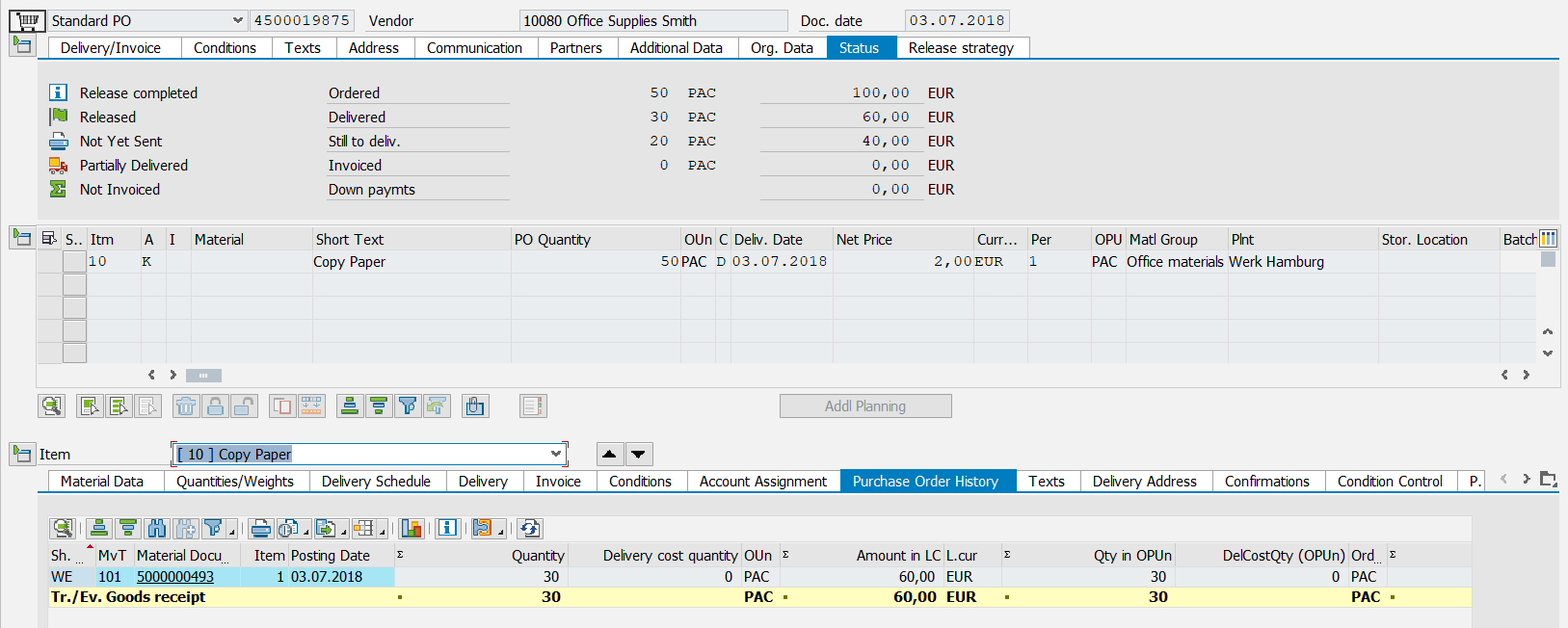This screenshot has height=628, width=1568.
Task: Print the purchase order history list
Action: pos(260,529)
